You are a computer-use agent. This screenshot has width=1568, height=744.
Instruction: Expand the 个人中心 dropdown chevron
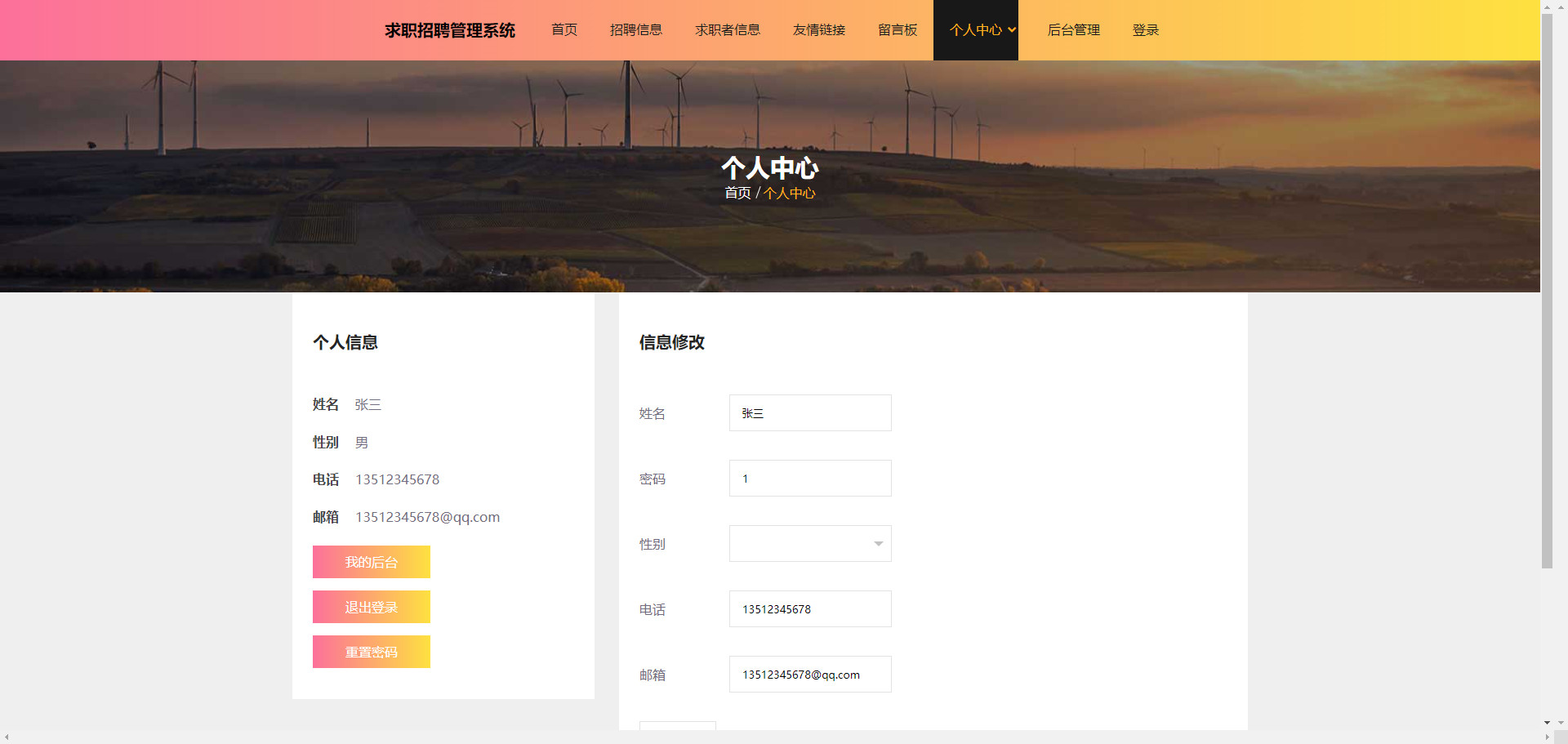coord(1012,30)
